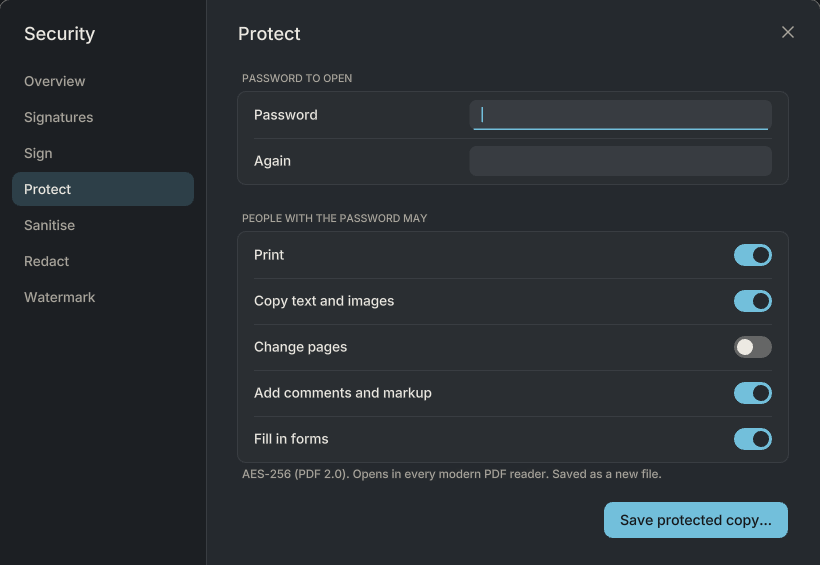Image resolution: width=820 pixels, height=565 pixels.
Task: Click the PASSWORD TO OPEN heading
Action: click(297, 78)
